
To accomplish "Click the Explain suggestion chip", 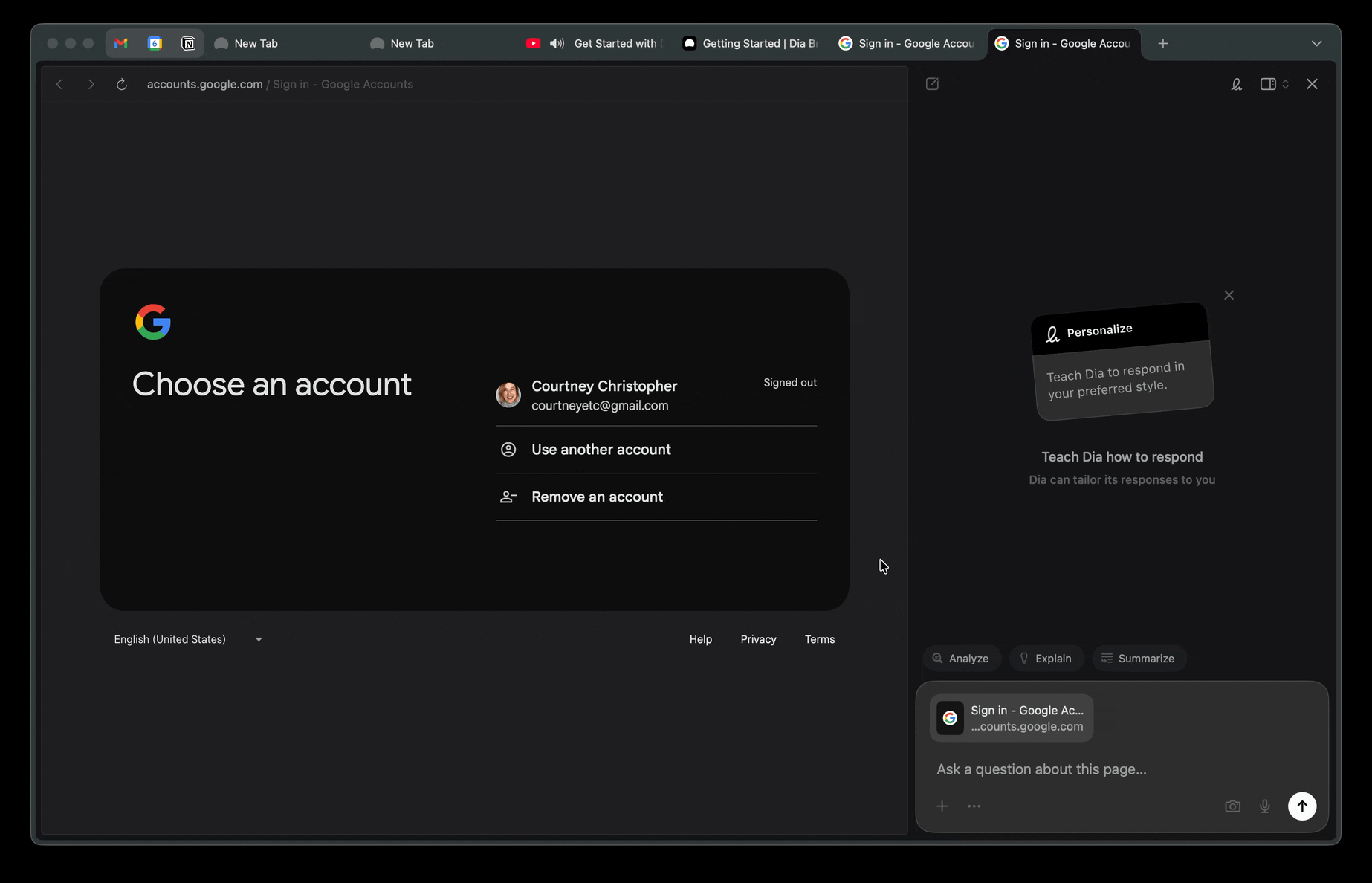I will tap(1046, 659).
